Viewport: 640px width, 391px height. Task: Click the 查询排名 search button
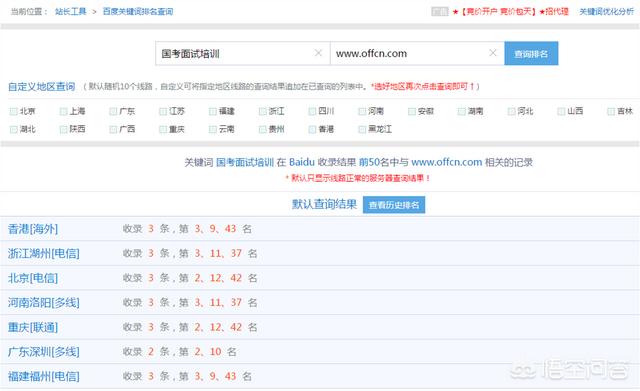pyautogui.click(x=531, y=53)
